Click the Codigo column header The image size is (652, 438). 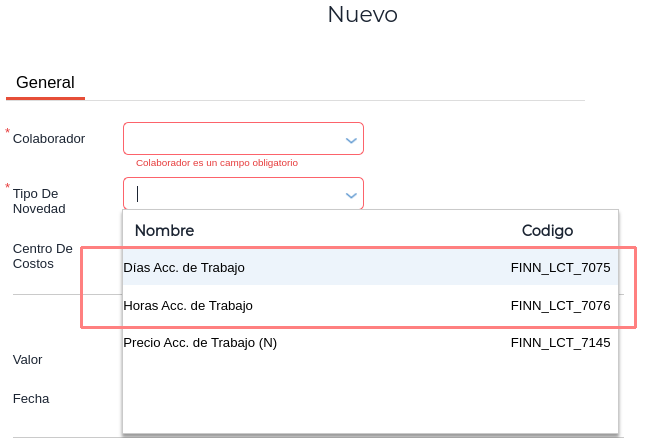click(547, 231)
